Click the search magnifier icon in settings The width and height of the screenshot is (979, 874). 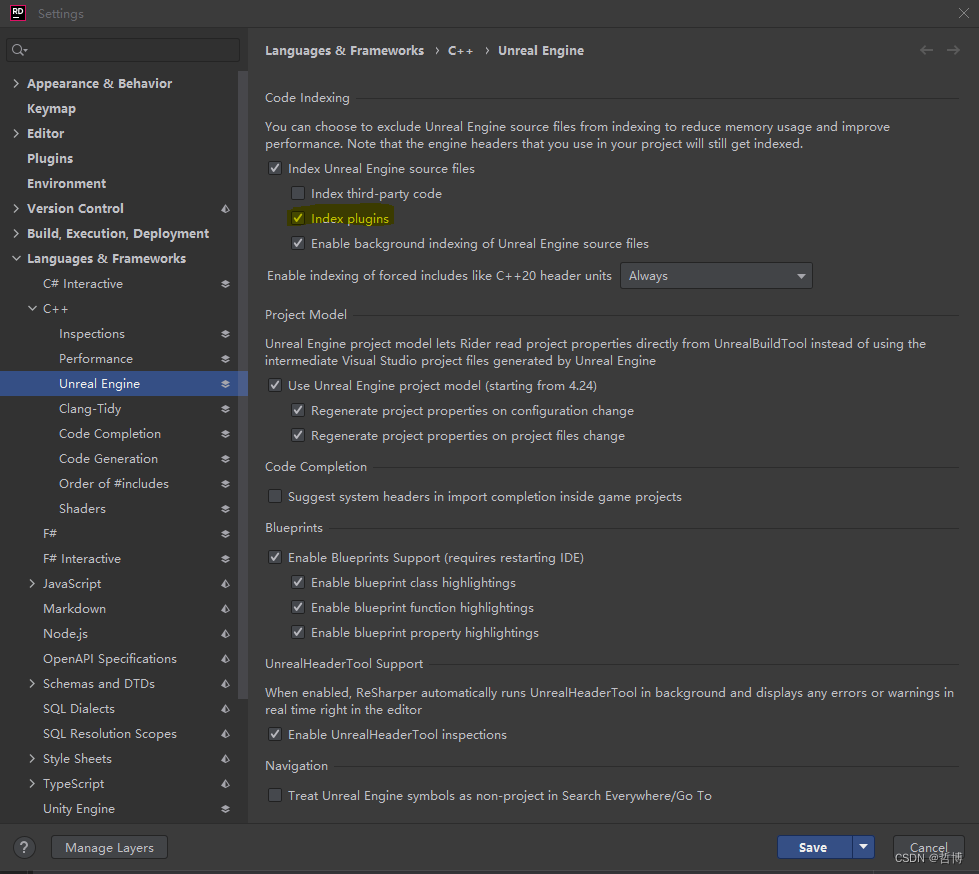point(19,50)
